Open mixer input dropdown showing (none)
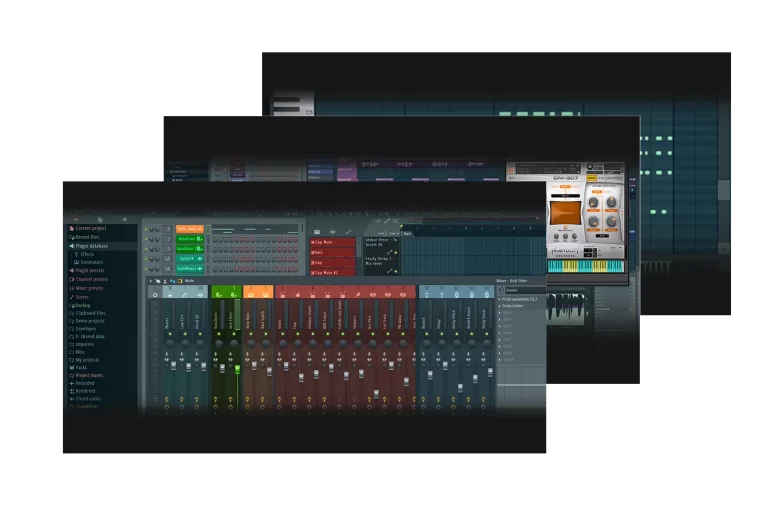Screen dimensions: 768x512 pos(521,290)
